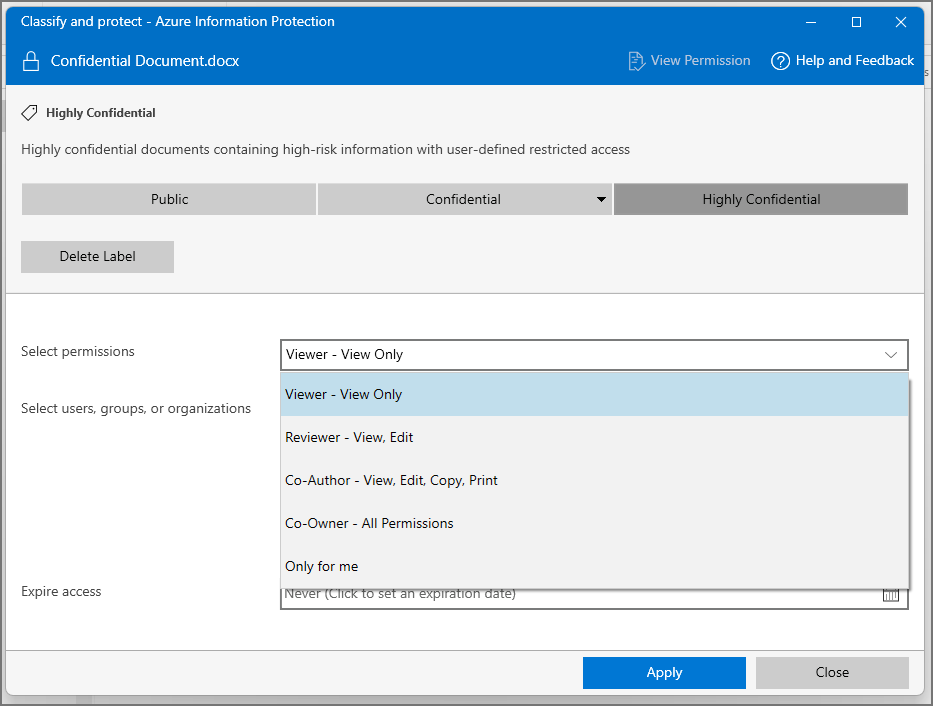This screenshot has width=933, height=706.
Task: Click the Select permissions label
Action: (x=78, y=352)
